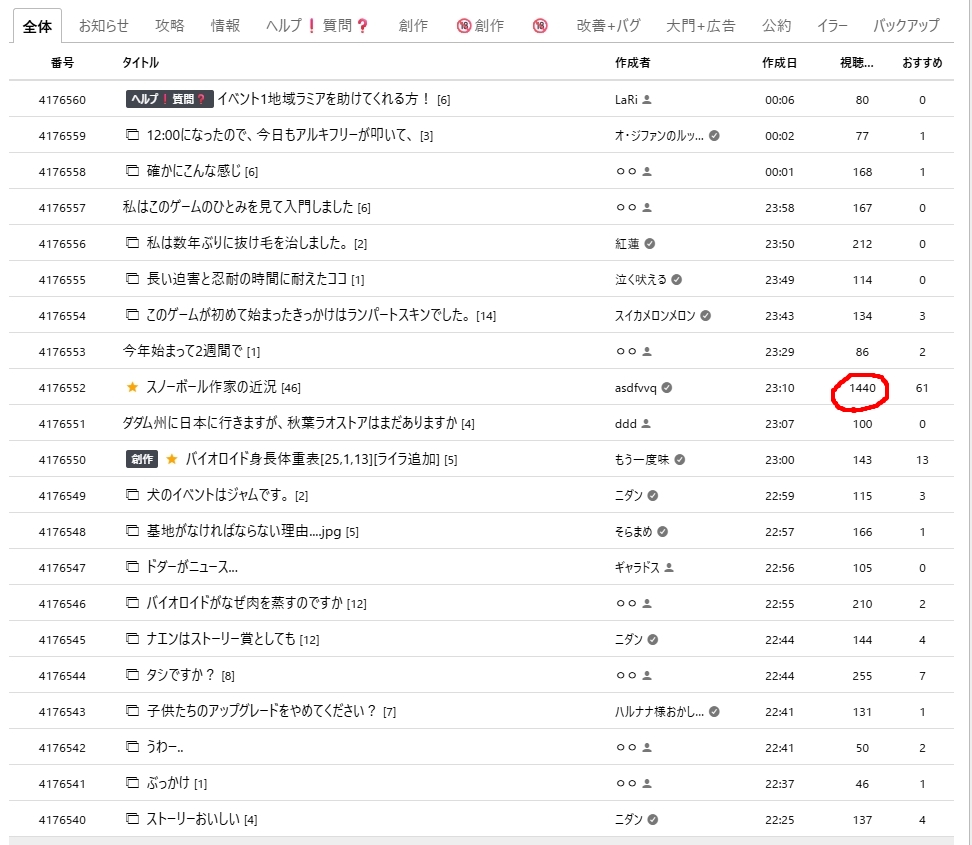
Task: Click the verified badge next to asdfvvq
Action: coord(667,387)
